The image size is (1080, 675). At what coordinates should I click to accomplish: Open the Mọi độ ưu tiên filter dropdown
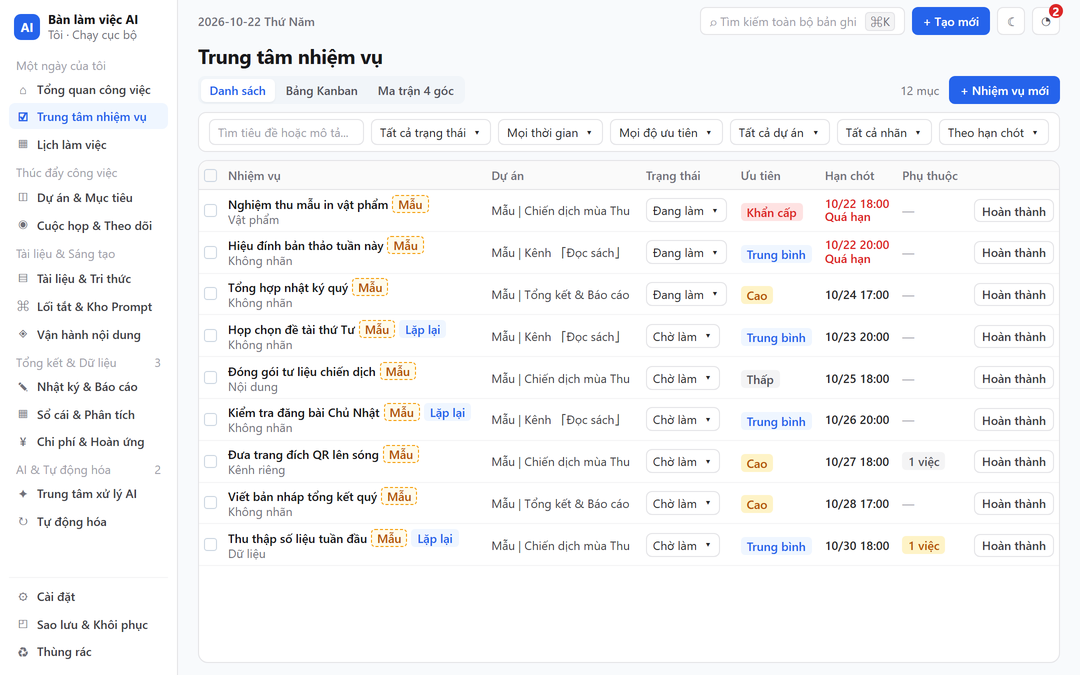tap(666, 132)
